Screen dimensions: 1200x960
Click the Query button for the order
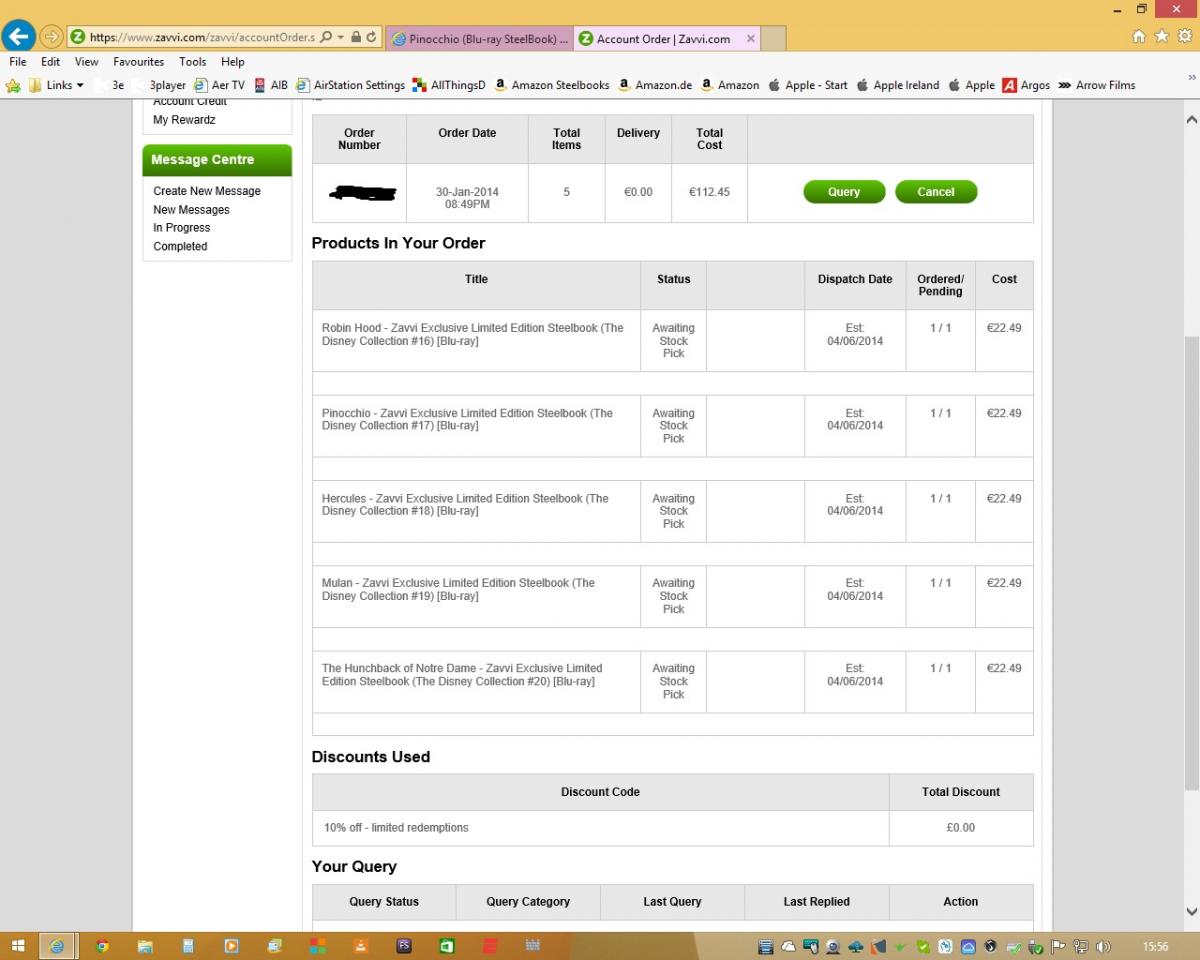[x=844, y=192]
